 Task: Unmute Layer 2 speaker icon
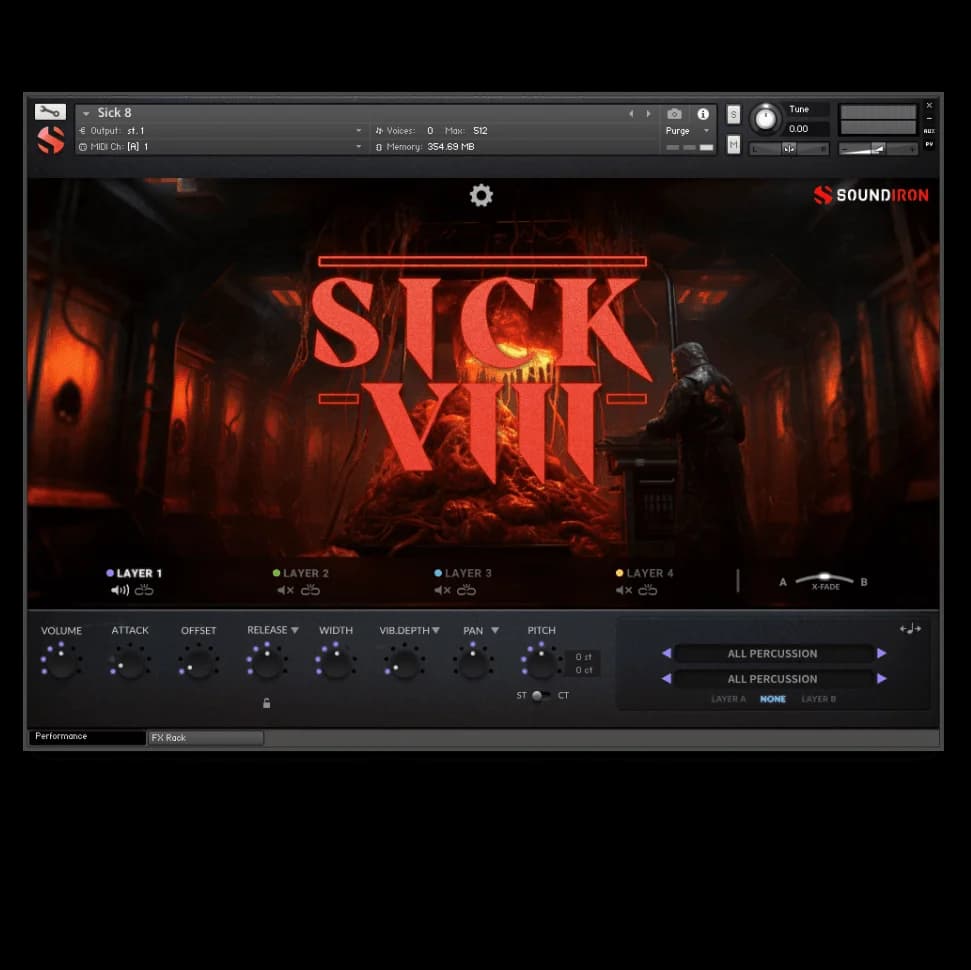[285, 591]
